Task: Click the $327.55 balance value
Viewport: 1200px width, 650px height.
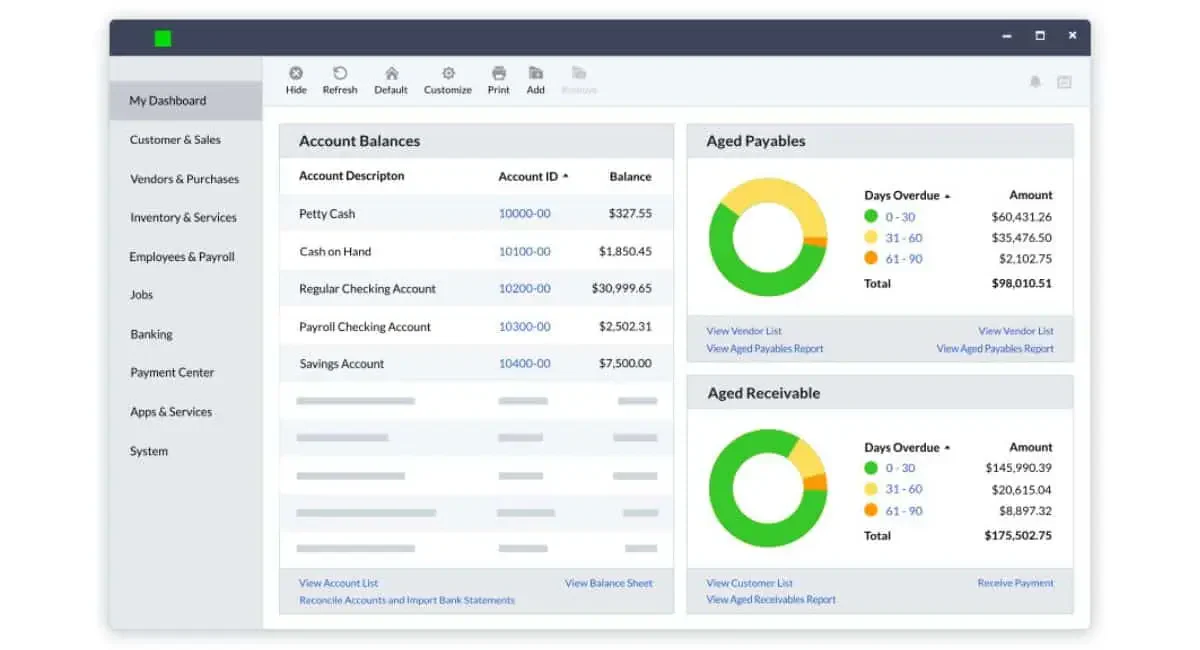Action: [630, 214]
